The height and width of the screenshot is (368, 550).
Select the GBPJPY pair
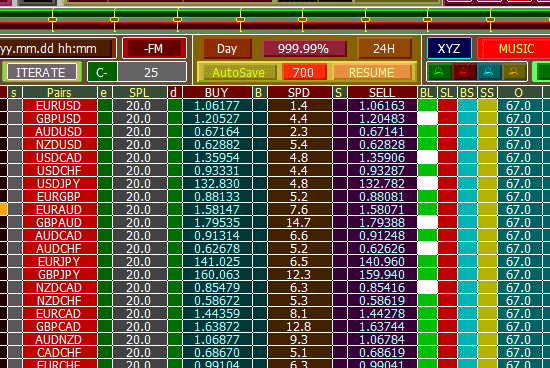(60, 274)
